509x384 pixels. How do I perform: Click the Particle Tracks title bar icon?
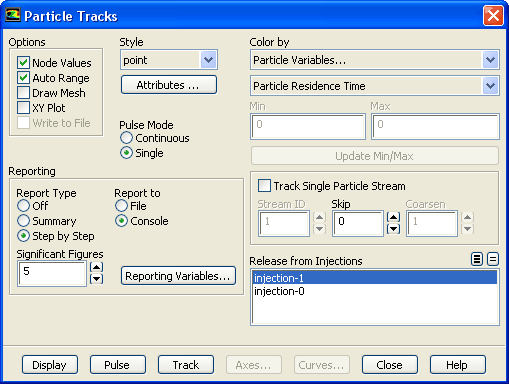pos(13,15)
